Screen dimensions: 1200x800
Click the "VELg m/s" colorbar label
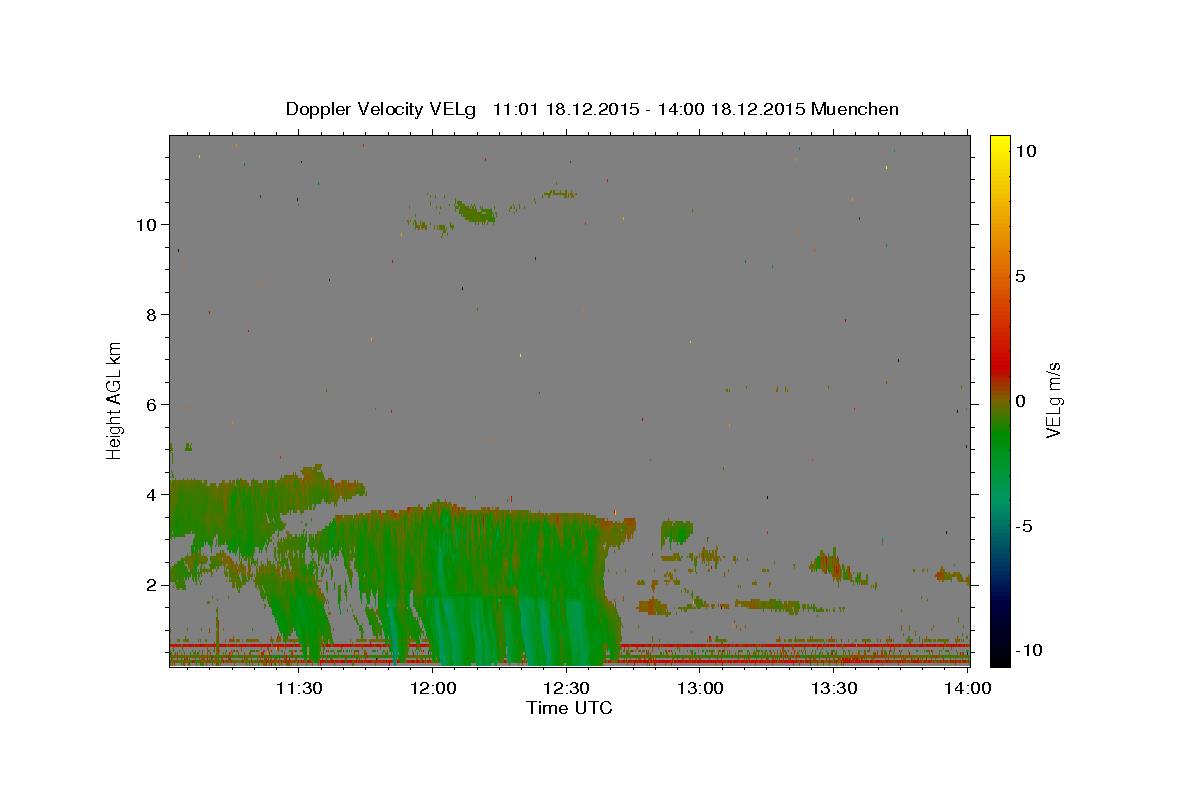[x=1053, y=400]
